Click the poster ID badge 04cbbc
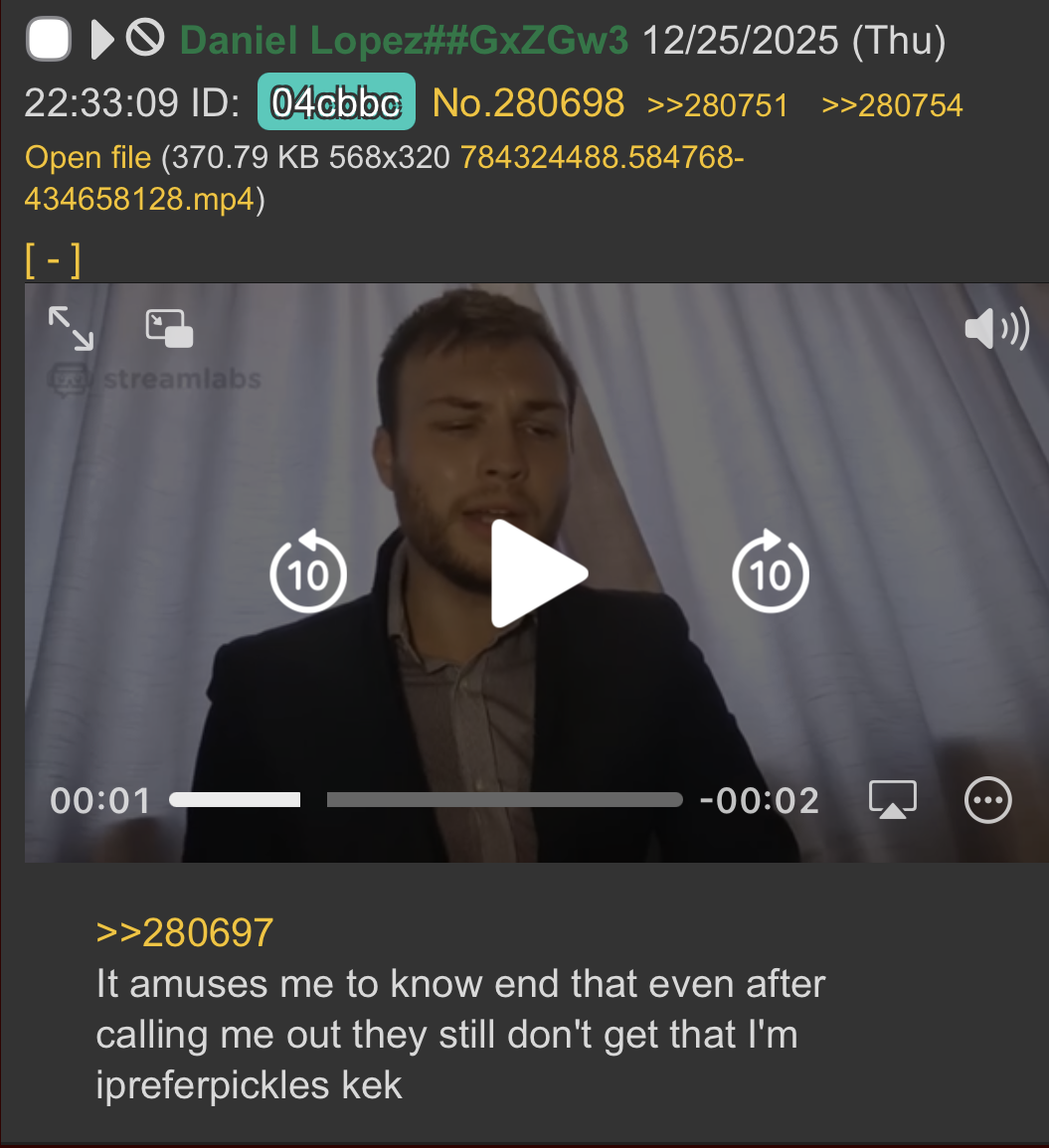The image size is (1049, 1148). (336, 101)
